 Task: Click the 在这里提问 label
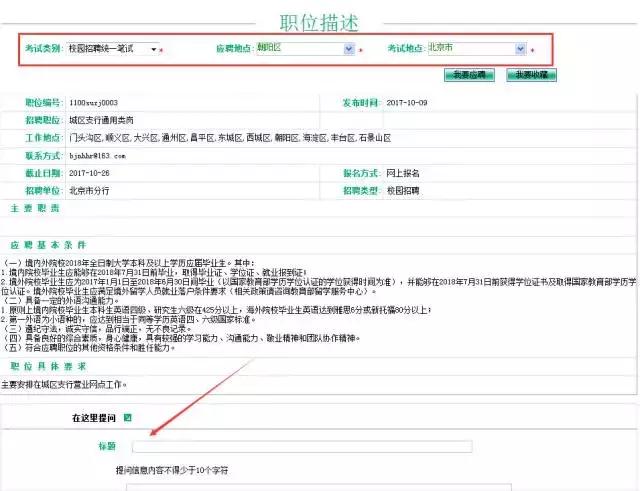click(94, 418)
